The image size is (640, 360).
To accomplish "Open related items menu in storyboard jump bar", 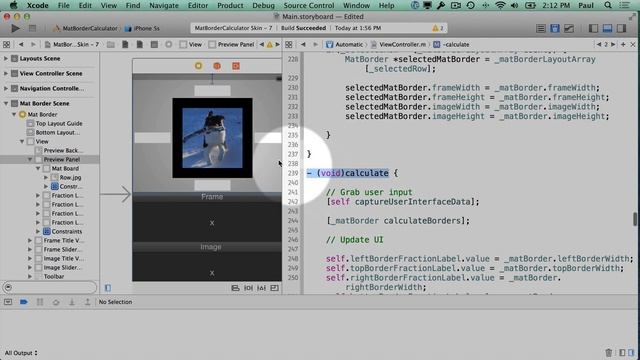I will point(7,44).
